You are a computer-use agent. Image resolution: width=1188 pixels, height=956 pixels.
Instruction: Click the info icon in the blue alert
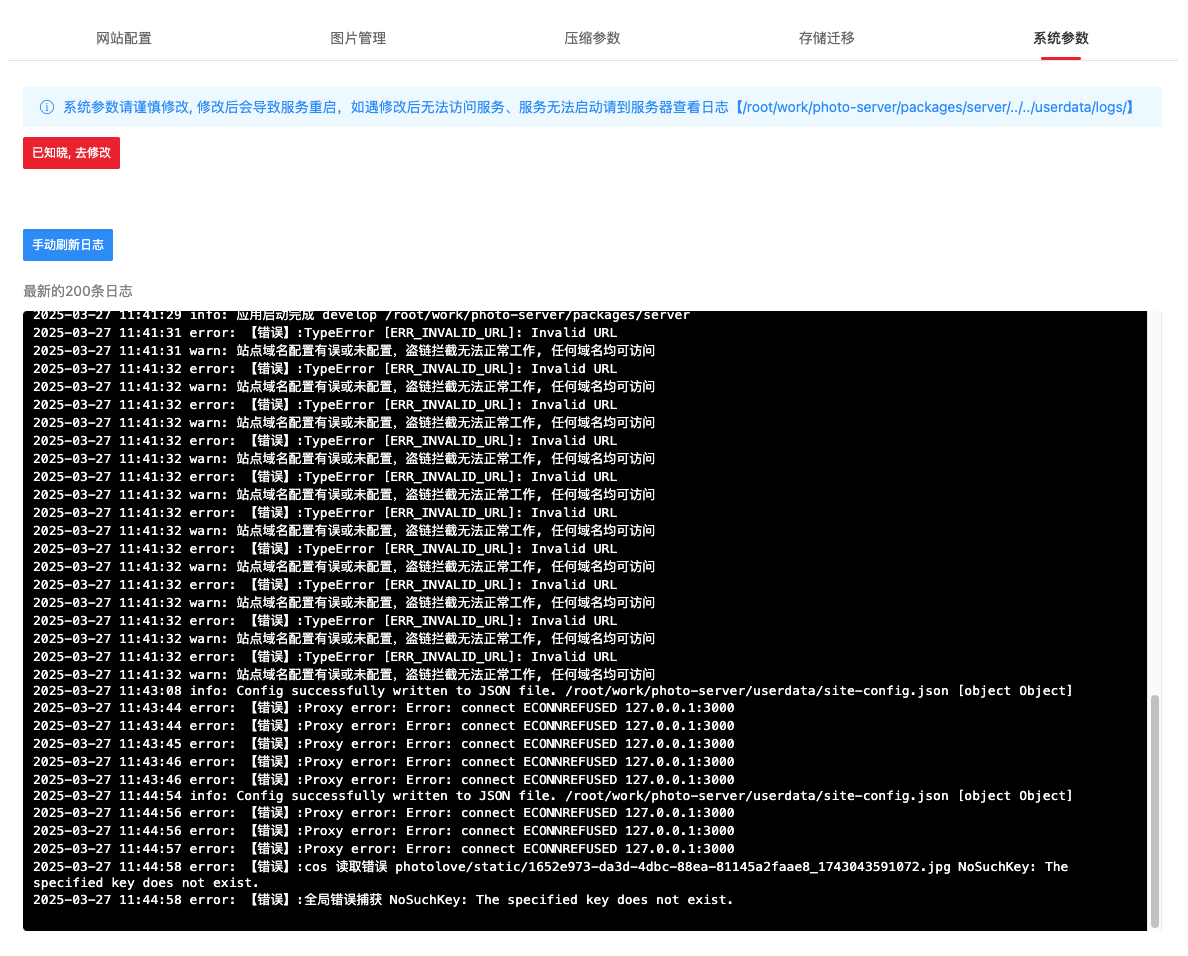coord(47,107)
